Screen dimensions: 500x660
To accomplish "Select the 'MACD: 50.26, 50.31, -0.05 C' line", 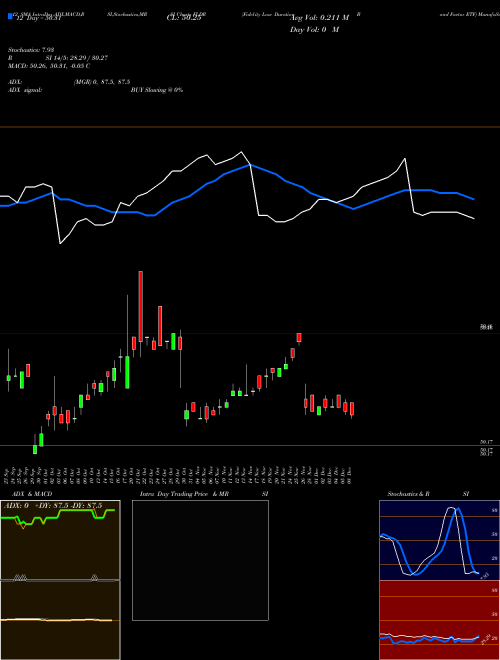I will tap(49, 66).
